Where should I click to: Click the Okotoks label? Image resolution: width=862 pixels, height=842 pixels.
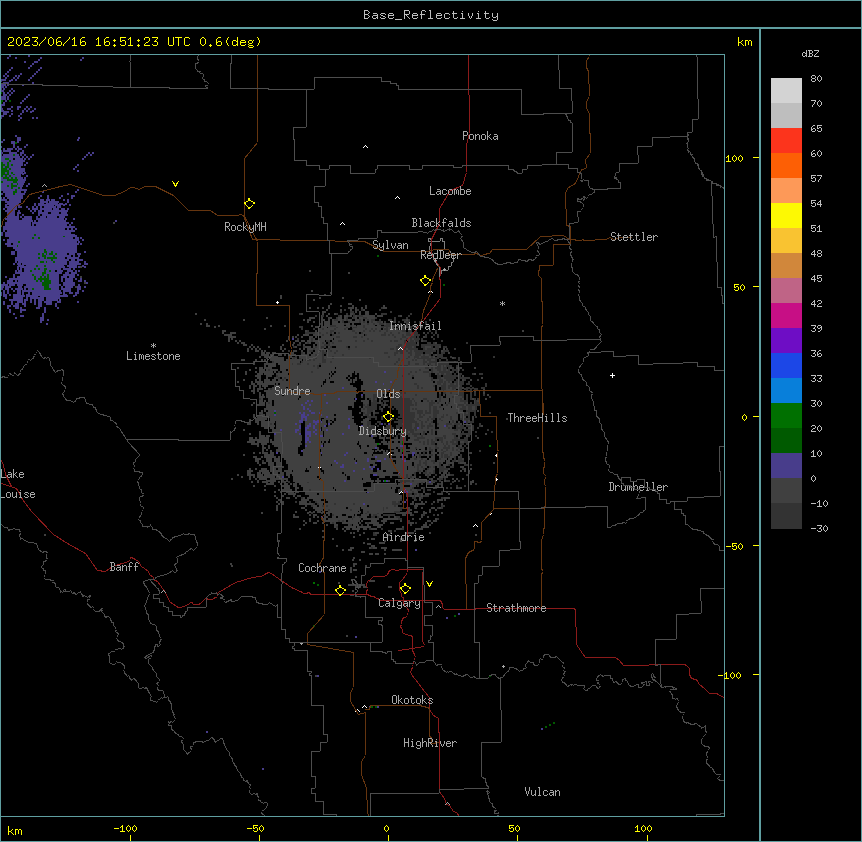[412, 700]
